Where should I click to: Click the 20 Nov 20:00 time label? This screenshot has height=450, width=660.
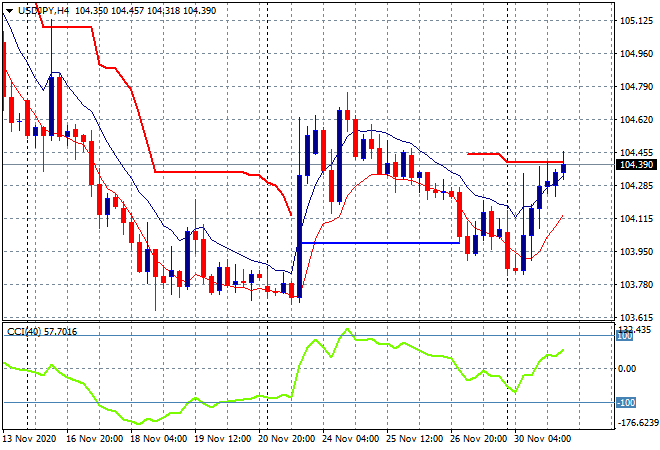(x=286, y=439)
